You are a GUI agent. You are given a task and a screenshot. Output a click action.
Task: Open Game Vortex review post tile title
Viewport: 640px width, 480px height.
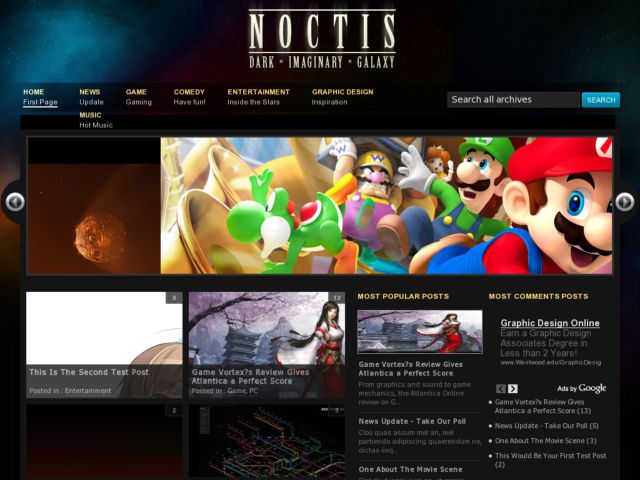[x=251, y=377]
